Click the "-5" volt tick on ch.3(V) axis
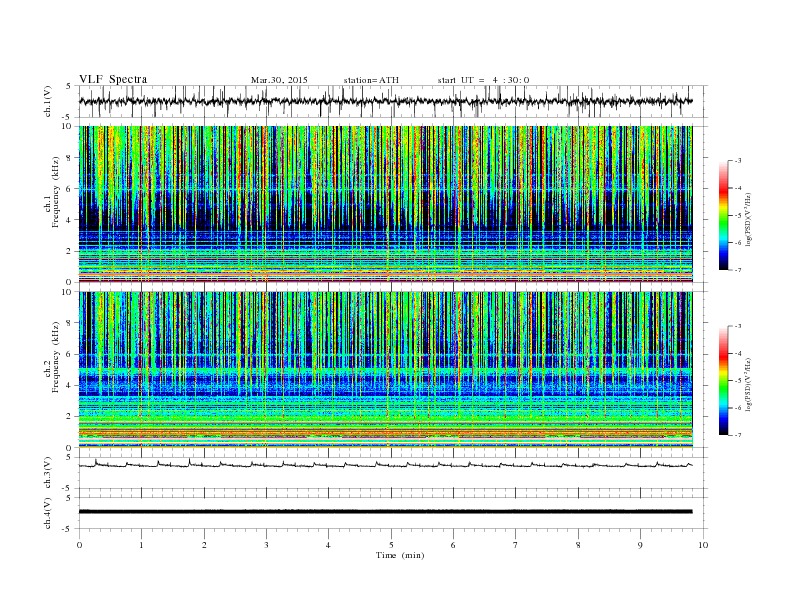This screenshot has height=612, width=792. pyautogui.click(x=68, y=489)
